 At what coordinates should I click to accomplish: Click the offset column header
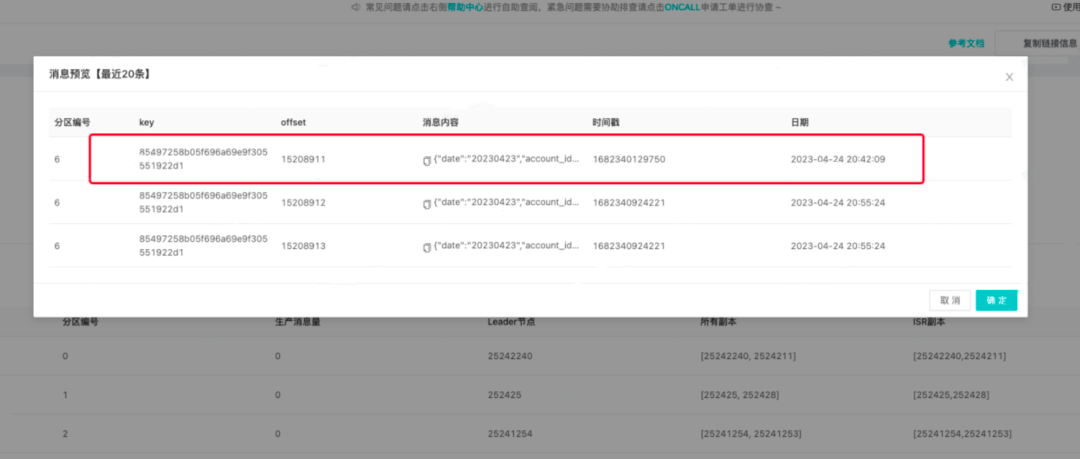[x=293, y=122]
